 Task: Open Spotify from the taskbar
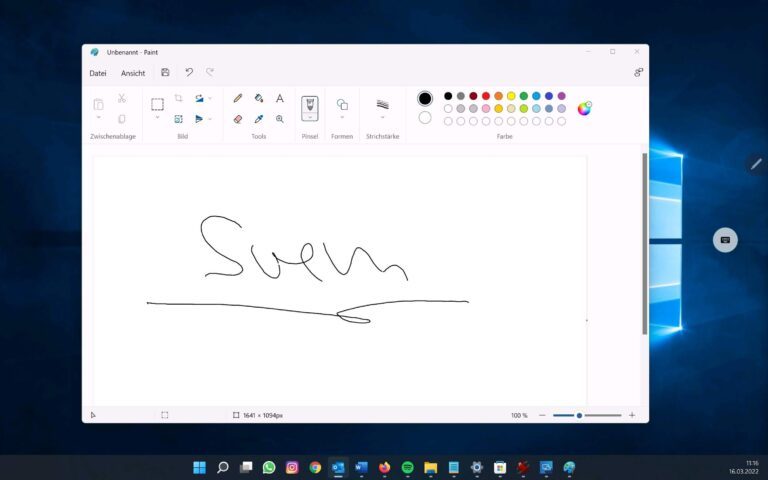pyautogui.click(x=408, y=467)
